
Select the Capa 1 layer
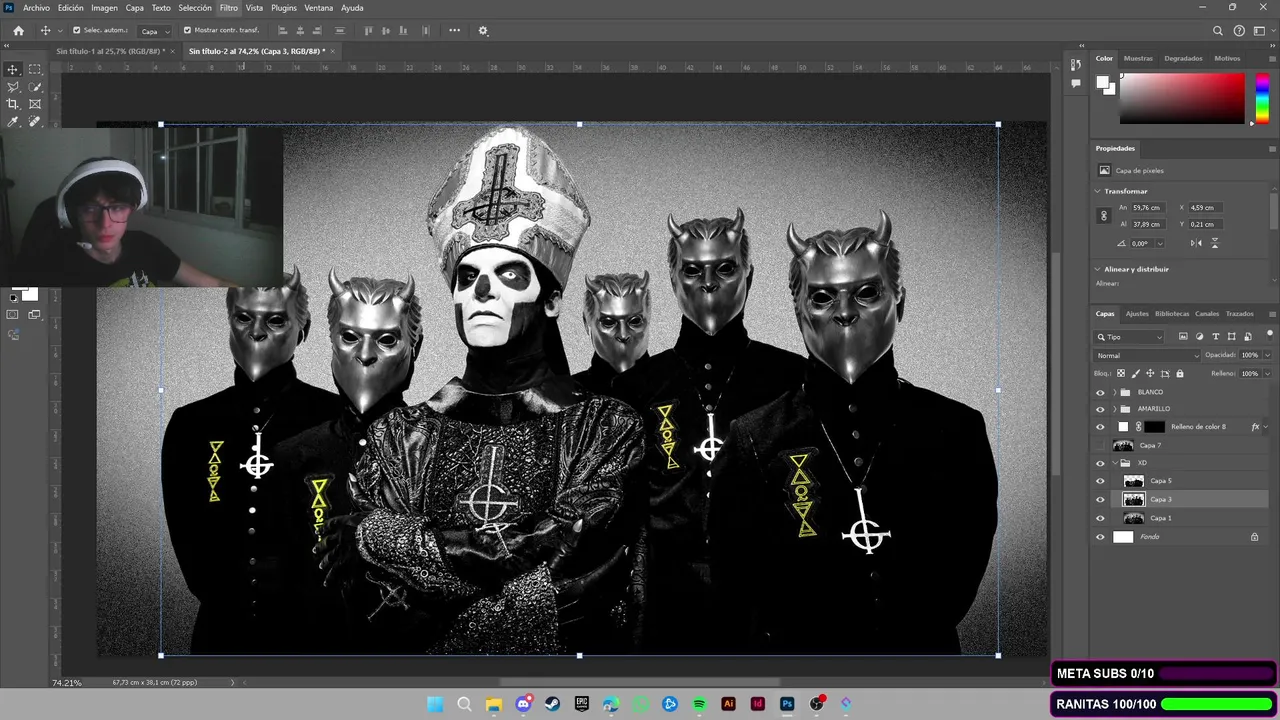pos(1180,518)
